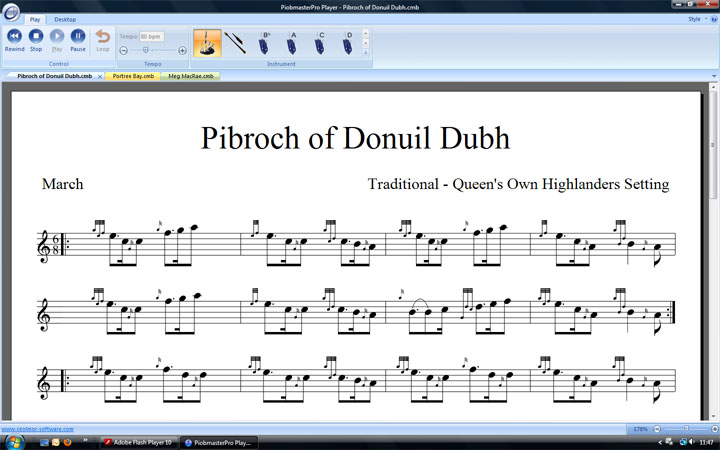This screenshot has width=720, height=450.
Task: Click the Rewind playback button
Action: pos(15,37)
